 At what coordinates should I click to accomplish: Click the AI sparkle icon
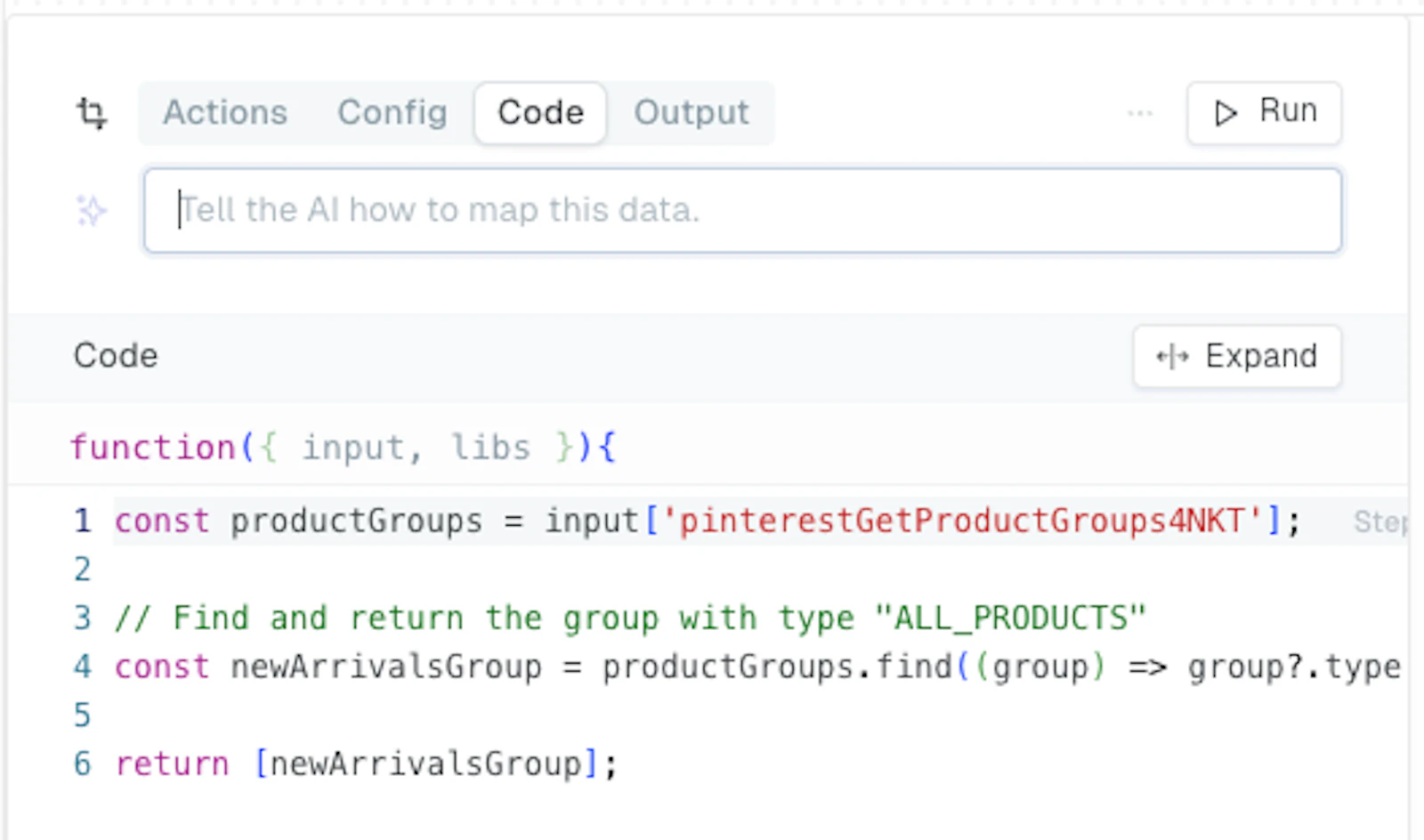(91, 211)
